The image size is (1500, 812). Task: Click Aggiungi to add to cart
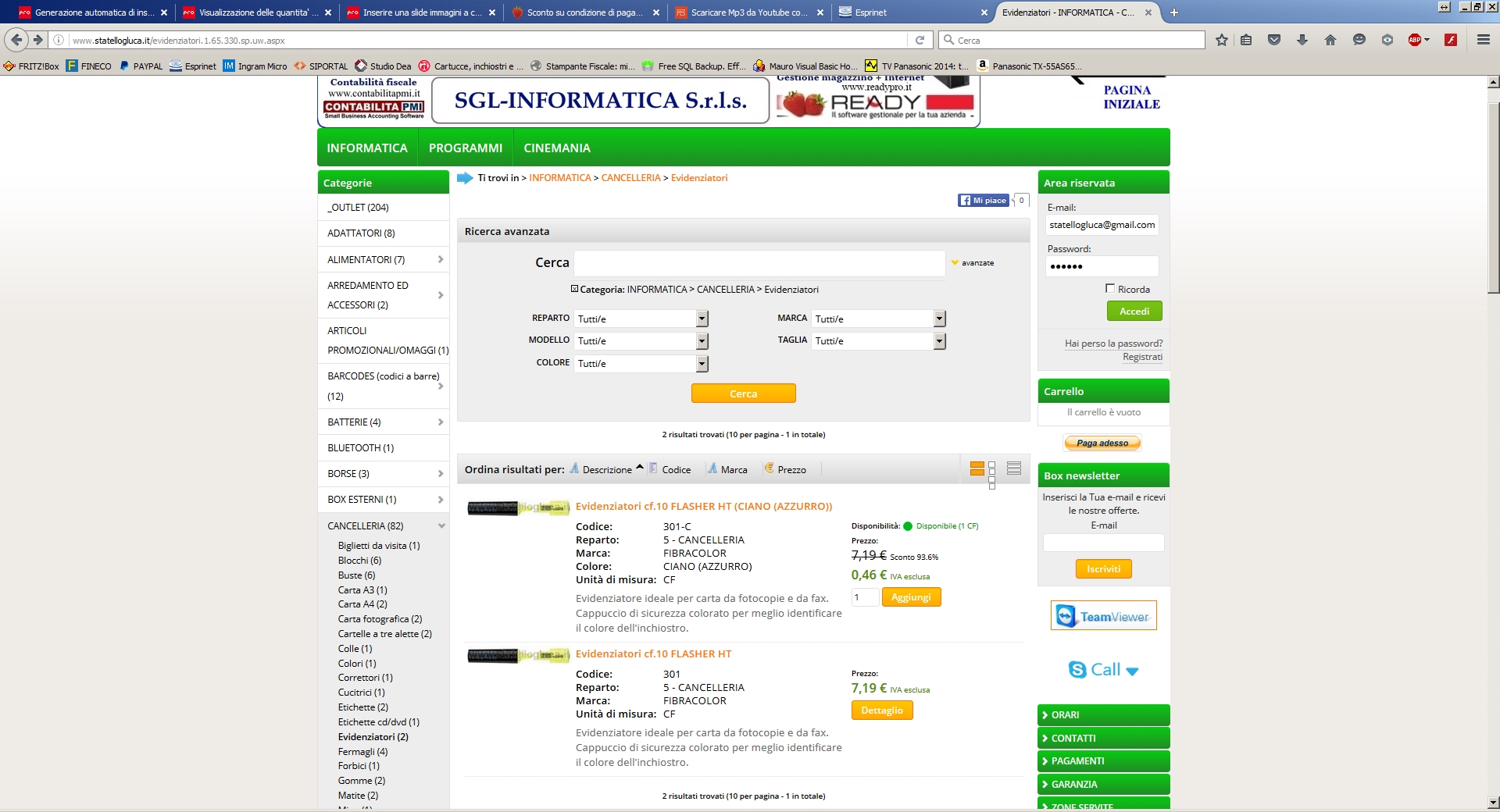911,597
